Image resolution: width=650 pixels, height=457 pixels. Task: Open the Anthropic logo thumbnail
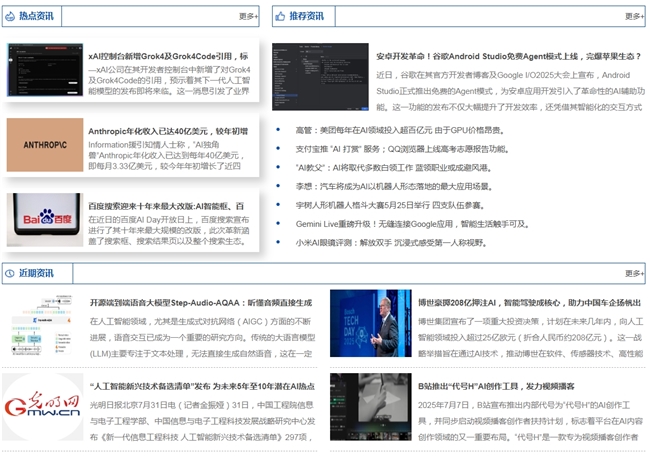(x=44, y=145)
